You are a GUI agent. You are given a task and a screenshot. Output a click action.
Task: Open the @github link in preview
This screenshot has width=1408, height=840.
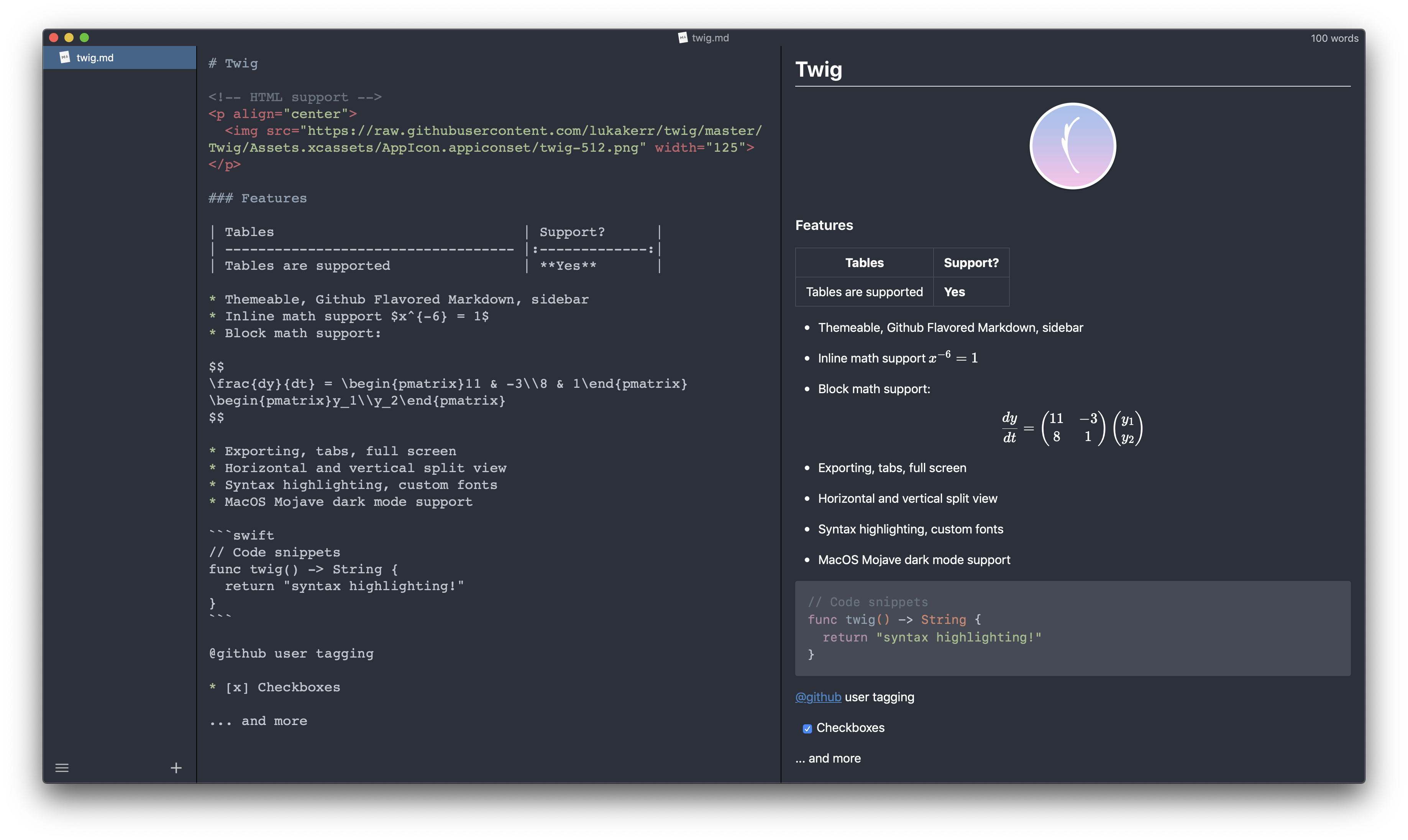click(x=818, y=697)
